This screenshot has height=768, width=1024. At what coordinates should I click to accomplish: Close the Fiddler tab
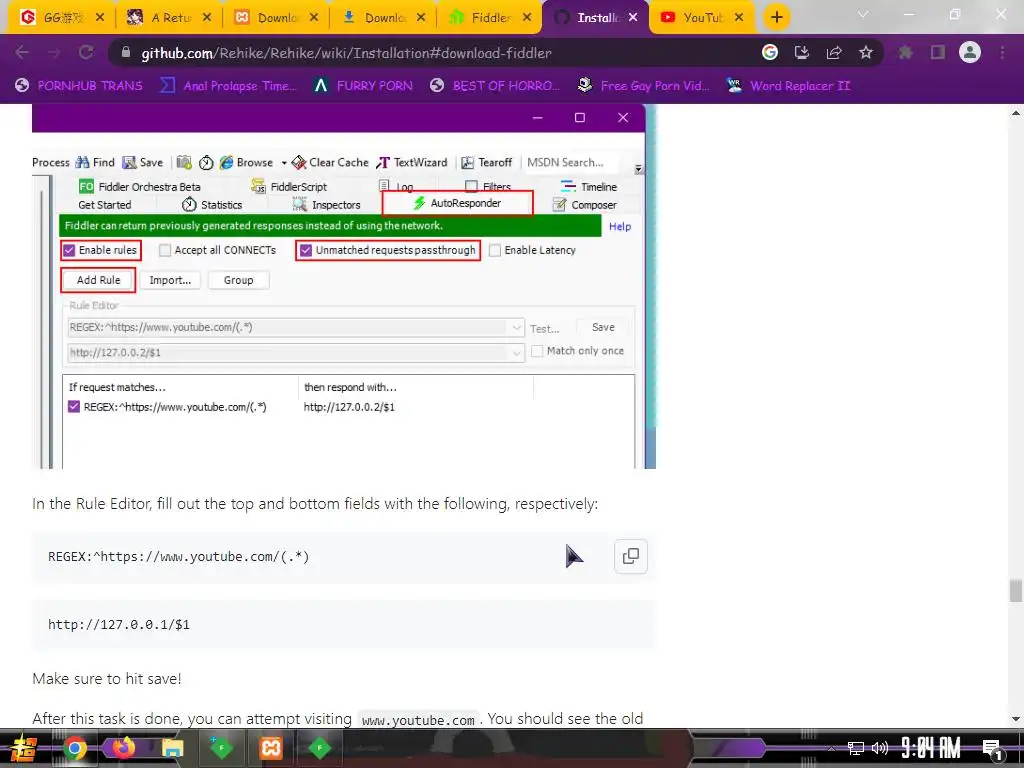coord(526,18)
